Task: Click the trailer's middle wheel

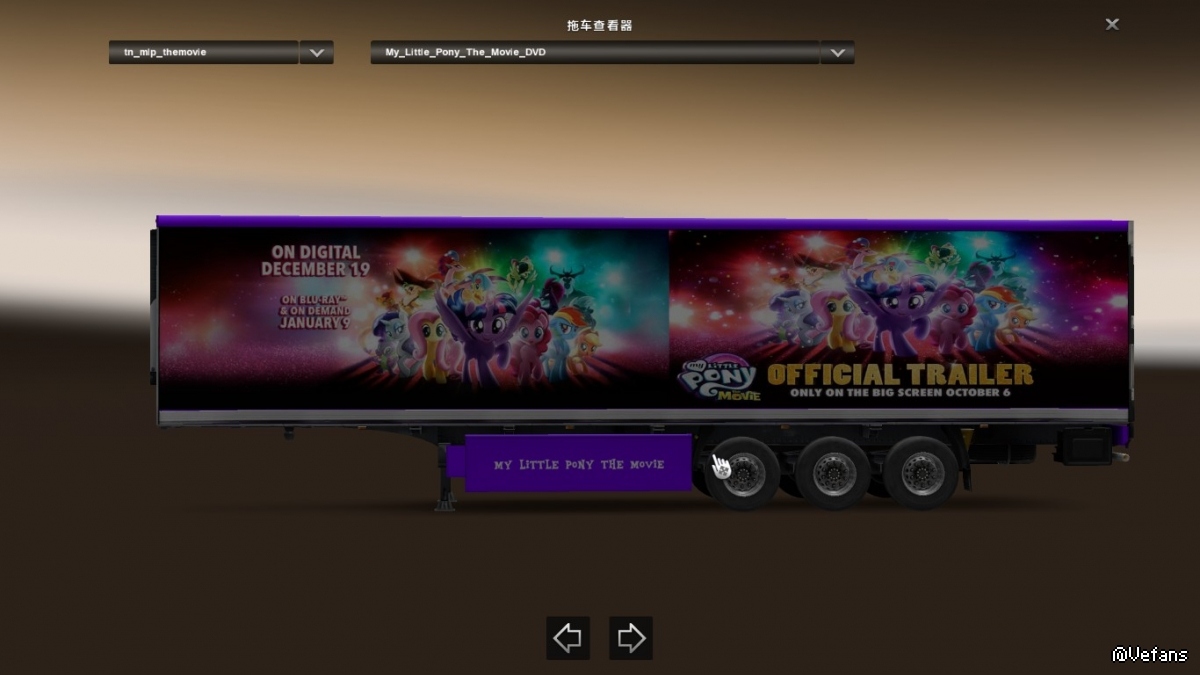Action: (x=834, y=472)
